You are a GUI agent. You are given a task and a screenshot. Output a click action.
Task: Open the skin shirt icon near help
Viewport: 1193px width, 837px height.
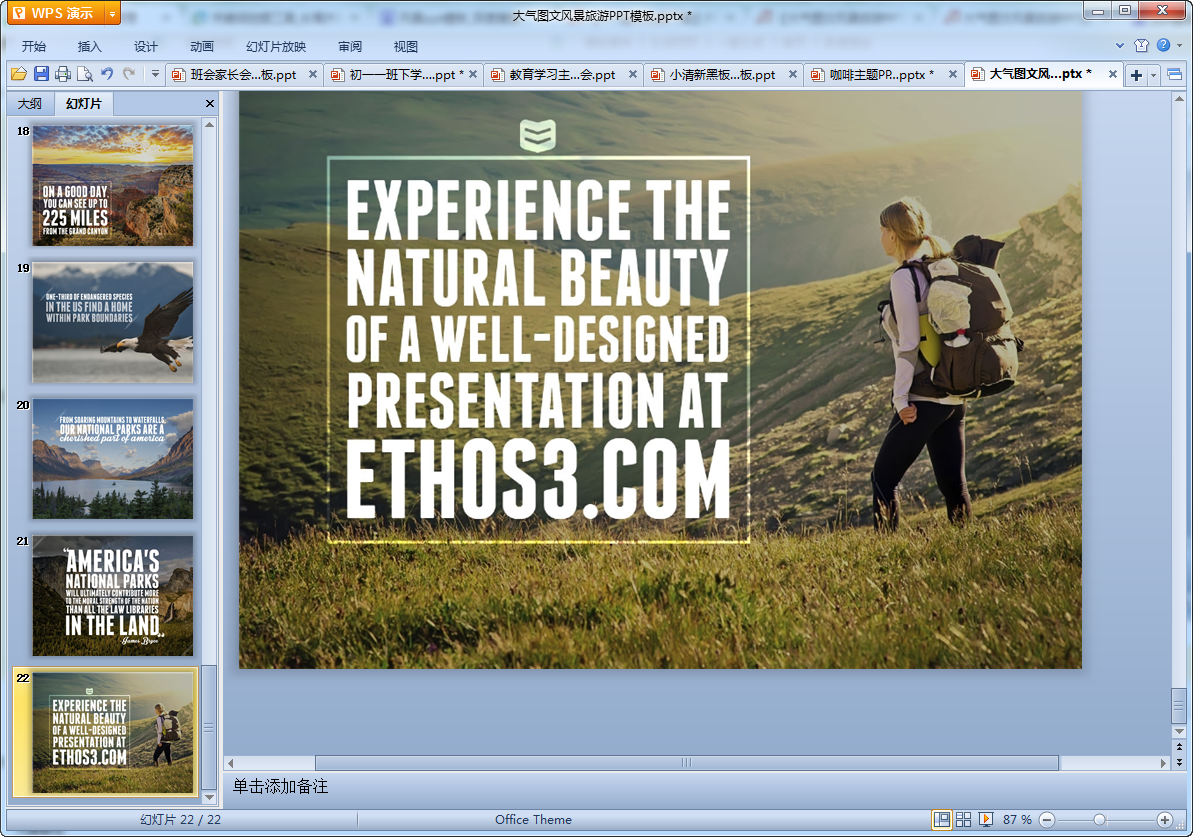click(1141, 46)
